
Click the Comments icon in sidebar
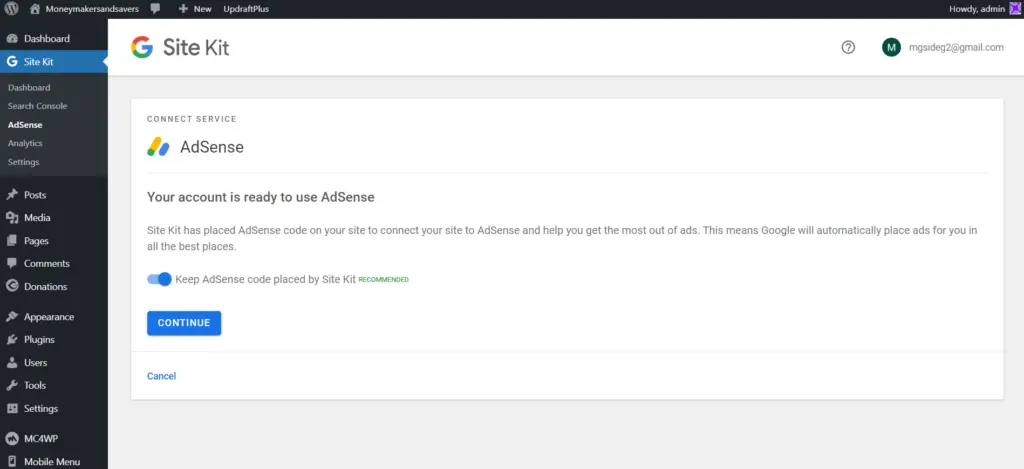12,263
